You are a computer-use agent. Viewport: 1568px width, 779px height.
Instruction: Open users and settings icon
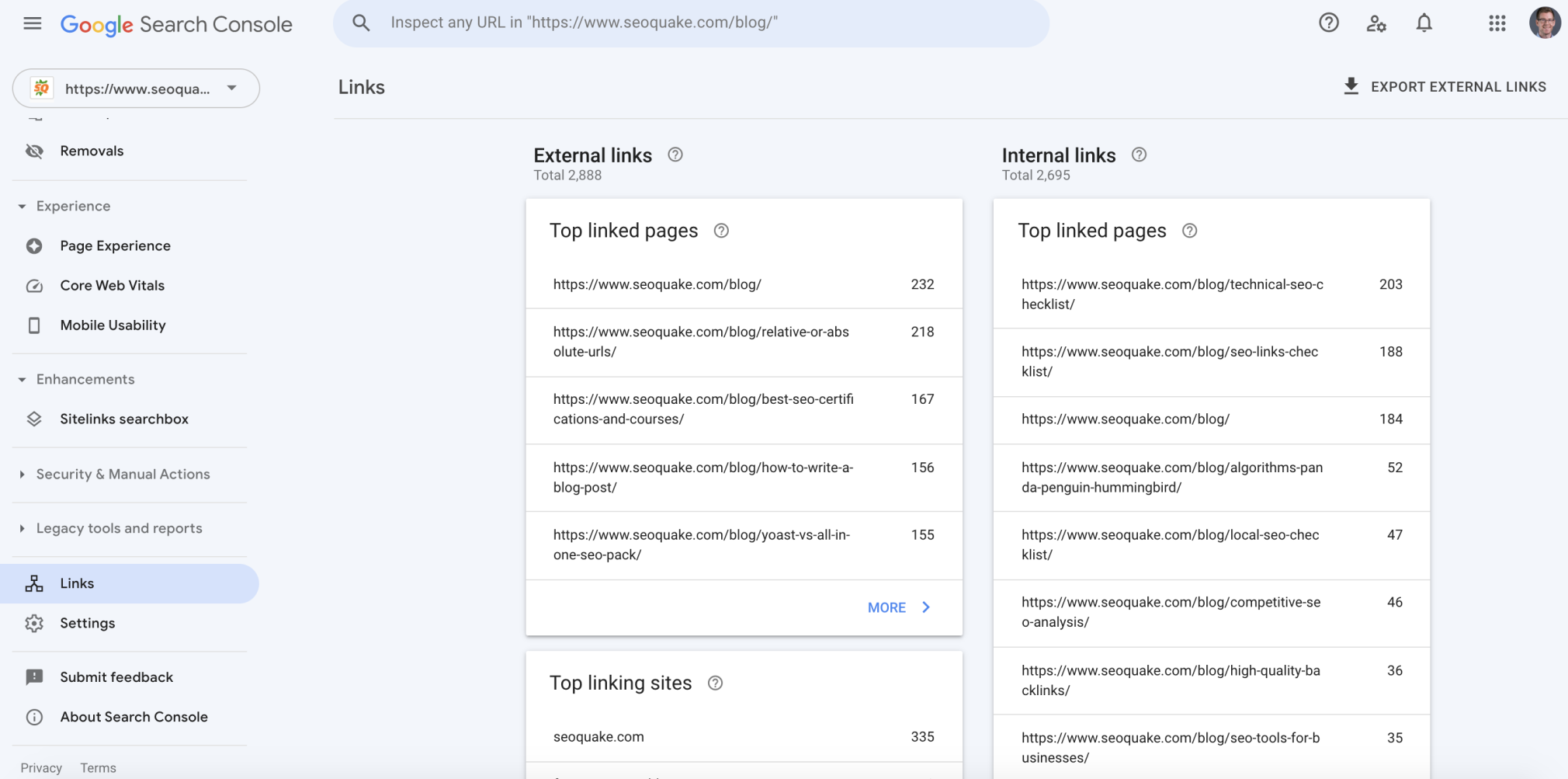click(x=1376, y=23)
